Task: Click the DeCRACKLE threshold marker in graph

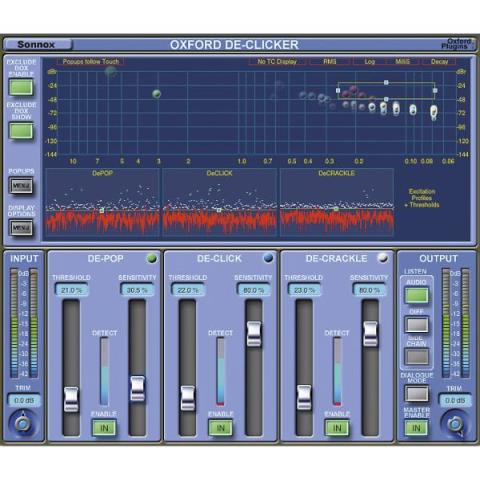Action: (336, 209)
